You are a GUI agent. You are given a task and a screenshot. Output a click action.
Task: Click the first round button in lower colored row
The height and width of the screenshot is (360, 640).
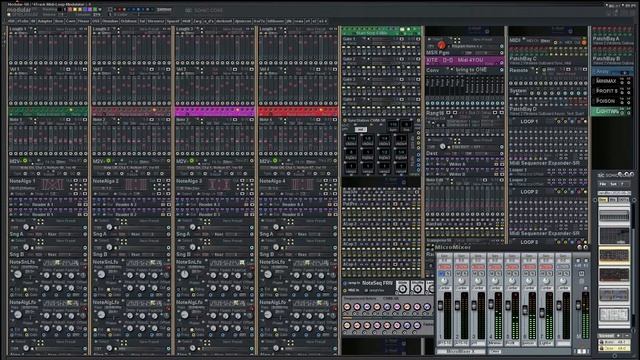pyautogui.click(x=347, y=325)
